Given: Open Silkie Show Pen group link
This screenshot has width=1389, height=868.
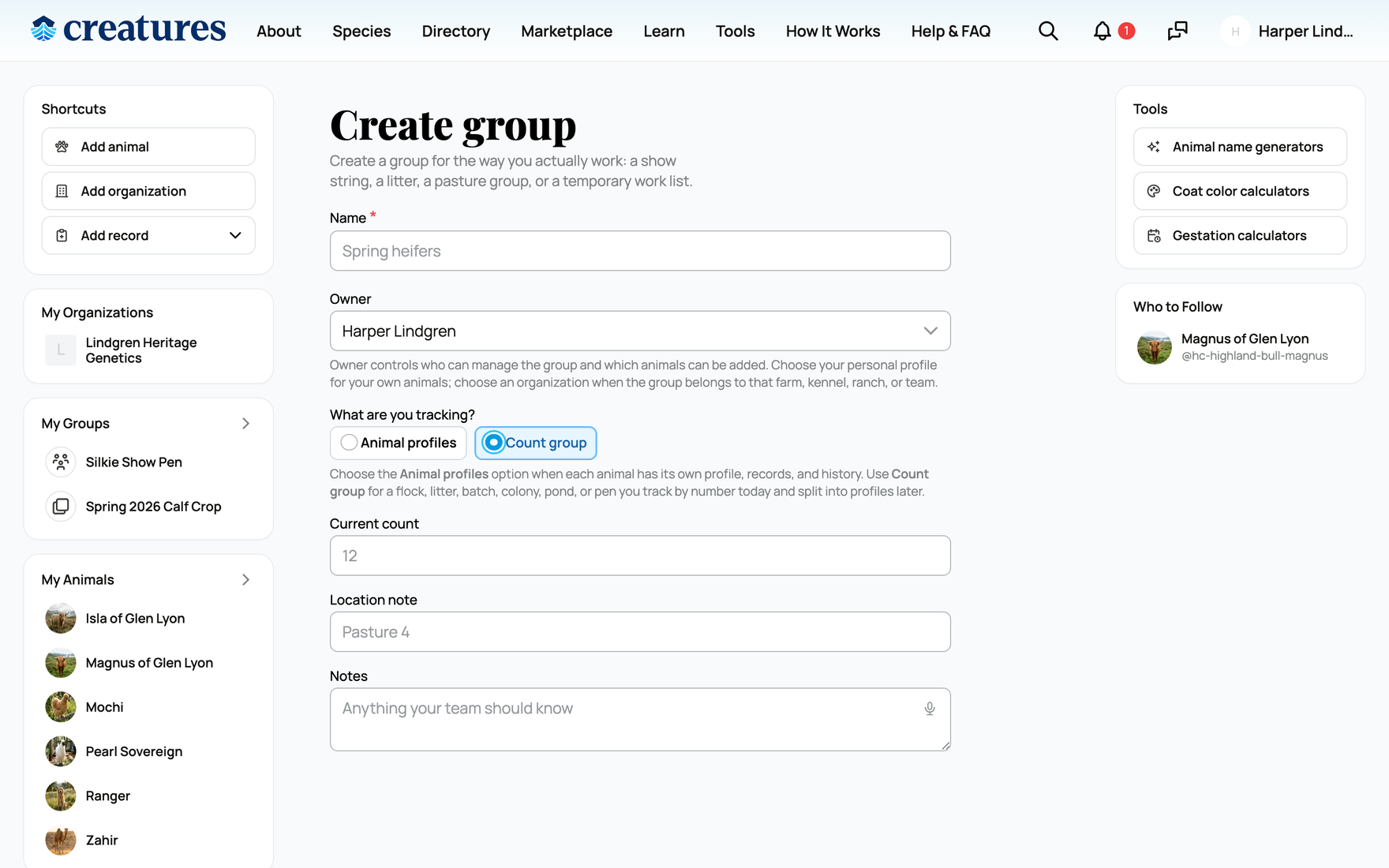Looking at the screenshot, I should pos(134,462).
